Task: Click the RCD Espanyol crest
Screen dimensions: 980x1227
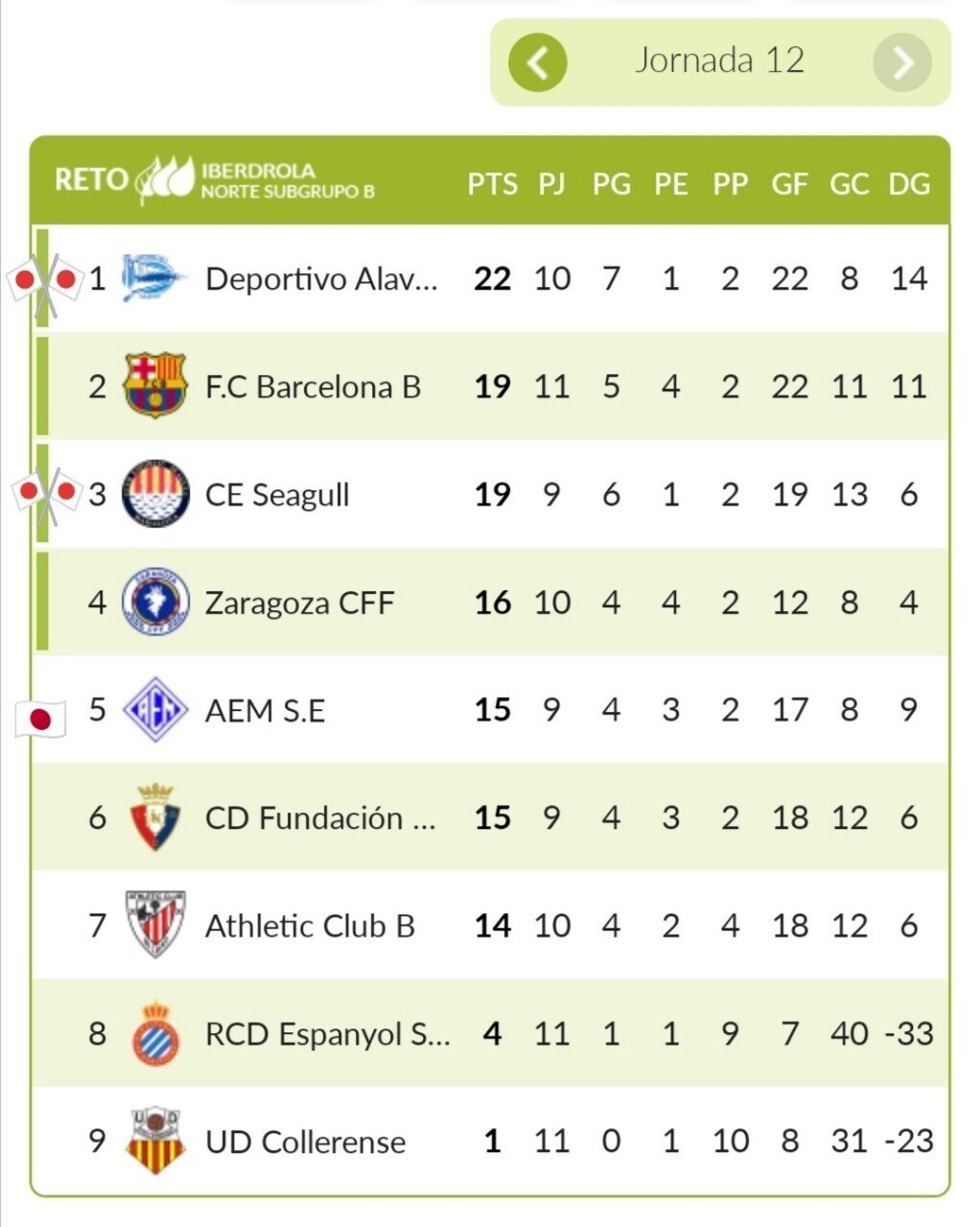Action: [155, 1033]
